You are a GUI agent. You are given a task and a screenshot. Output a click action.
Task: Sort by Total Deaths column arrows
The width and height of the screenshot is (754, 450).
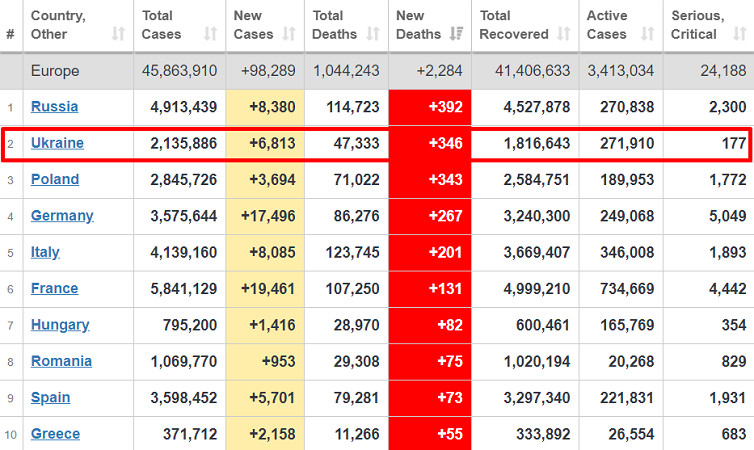pyautogui.click(x=373, y=34)
